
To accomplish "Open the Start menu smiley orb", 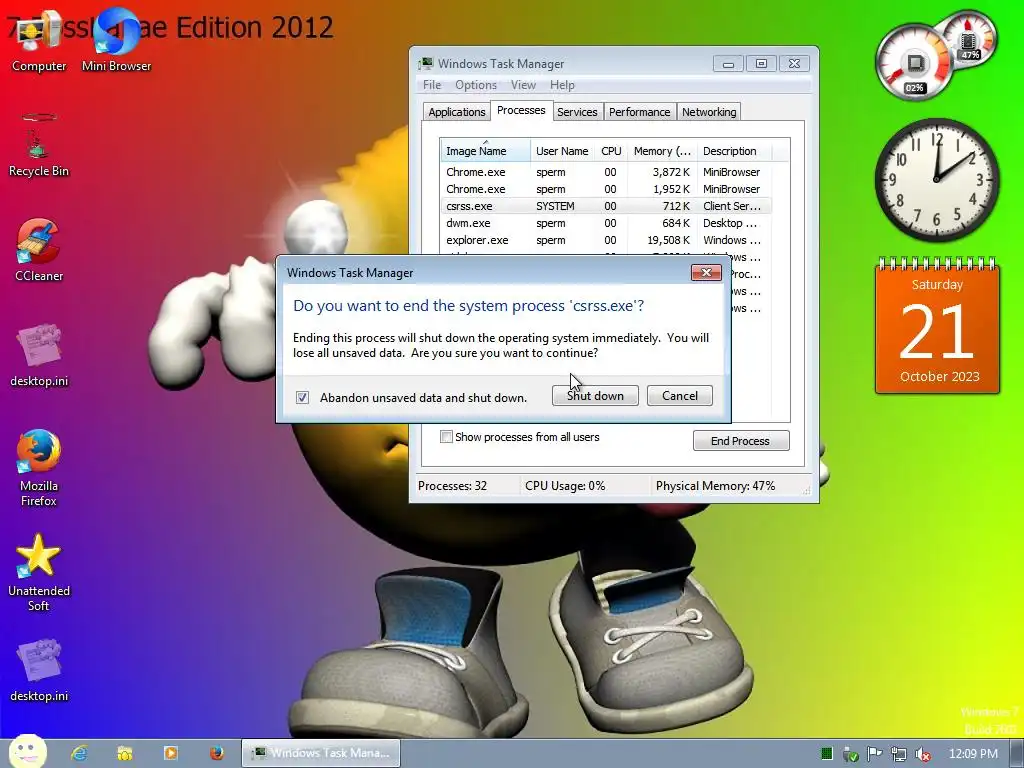I will (27, 752).
